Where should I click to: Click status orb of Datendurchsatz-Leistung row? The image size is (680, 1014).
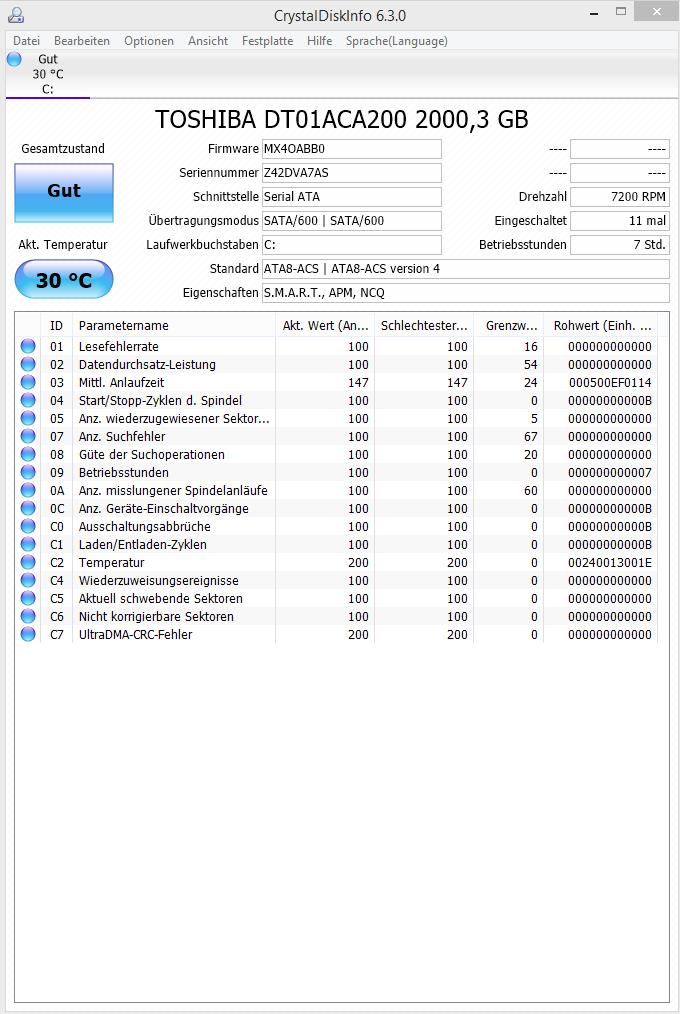coord(28,364)
